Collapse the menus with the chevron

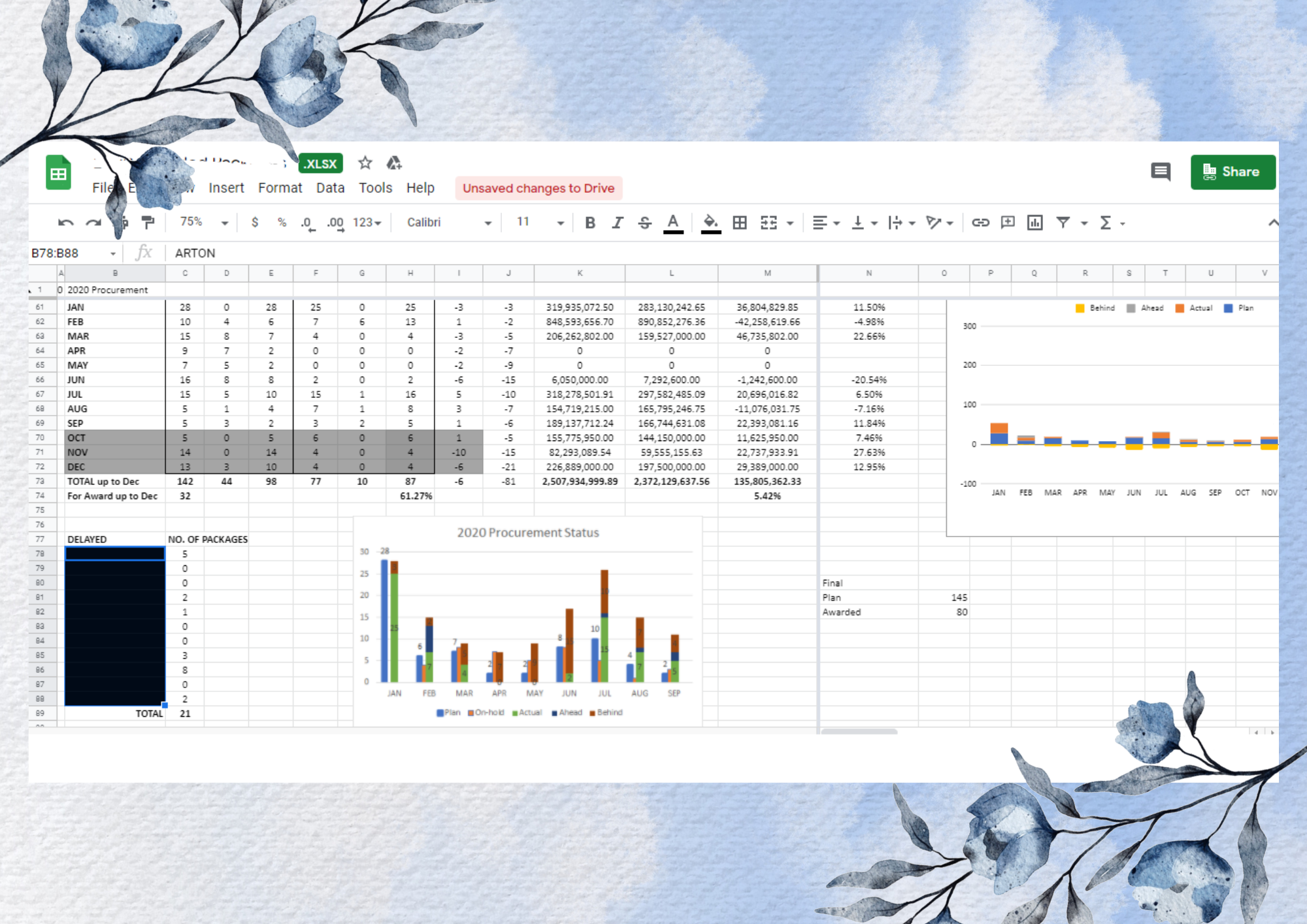click(1273, 223)
